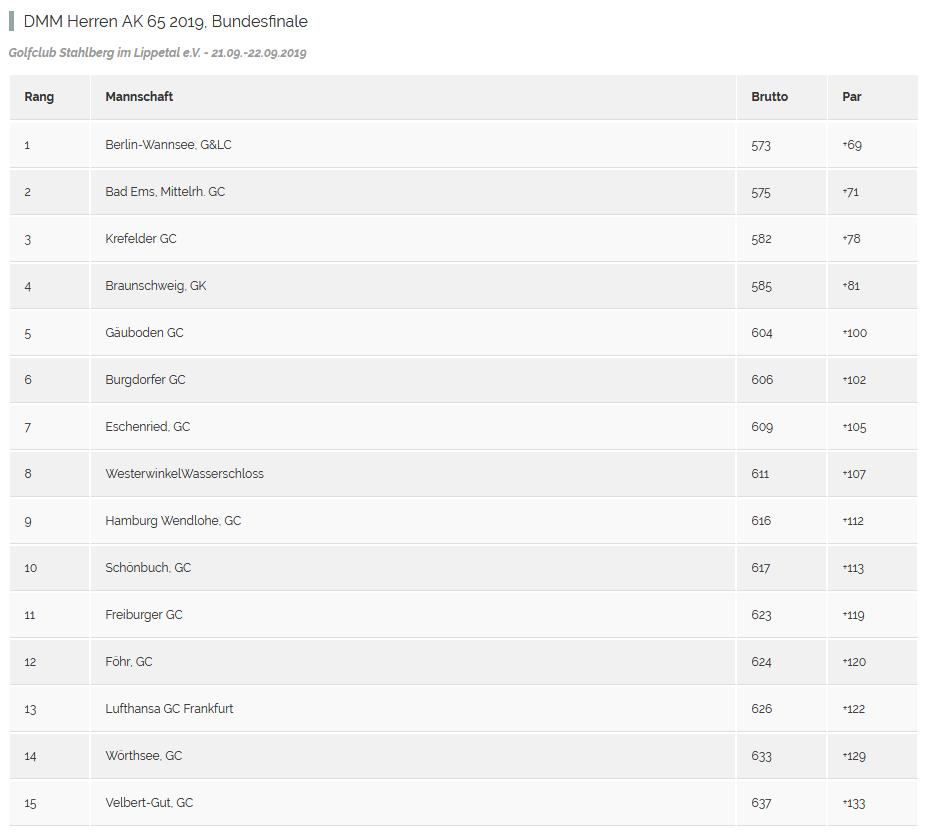Select the Gäuboden GC row
This screenshot has width=928, height=837.
click(463, 333)
